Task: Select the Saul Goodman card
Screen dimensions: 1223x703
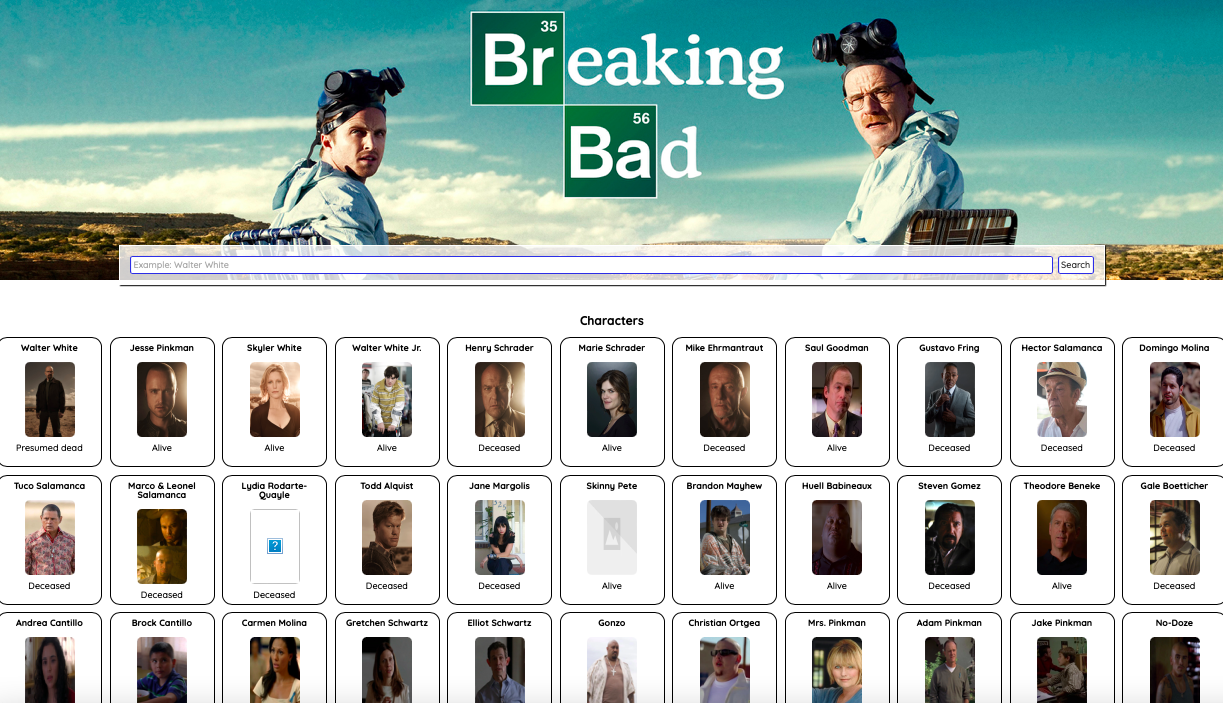Action: (837, 401)
